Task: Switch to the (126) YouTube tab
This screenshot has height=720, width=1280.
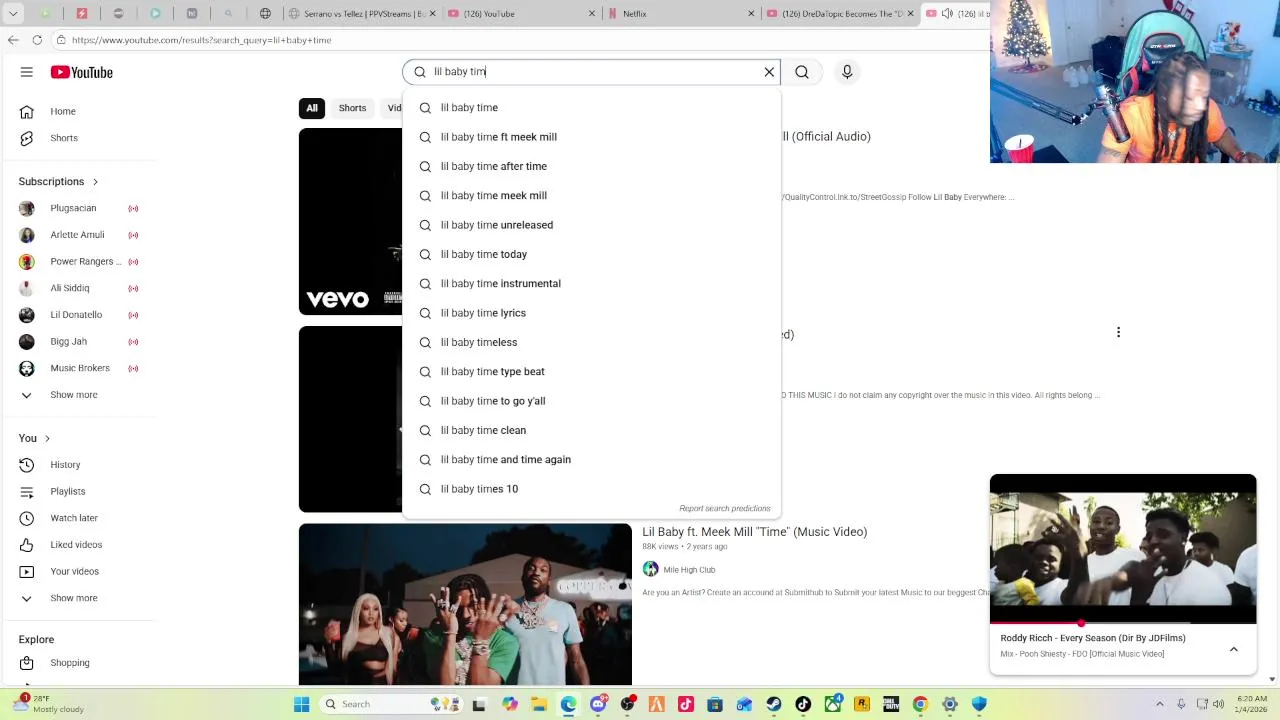Action: (x=520, y=14)
